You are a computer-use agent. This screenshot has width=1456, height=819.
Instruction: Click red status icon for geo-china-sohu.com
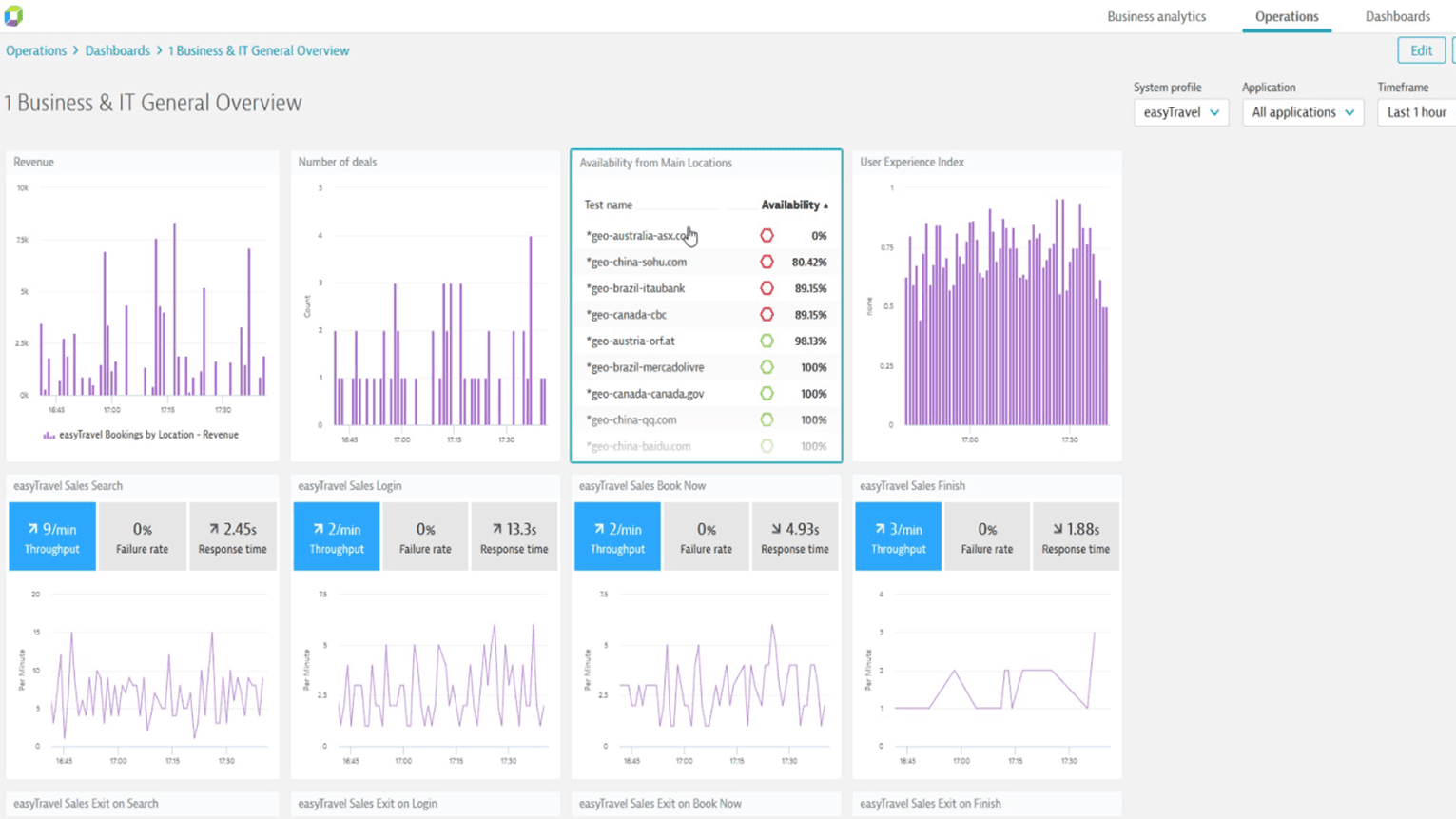[x=767, y=262]
